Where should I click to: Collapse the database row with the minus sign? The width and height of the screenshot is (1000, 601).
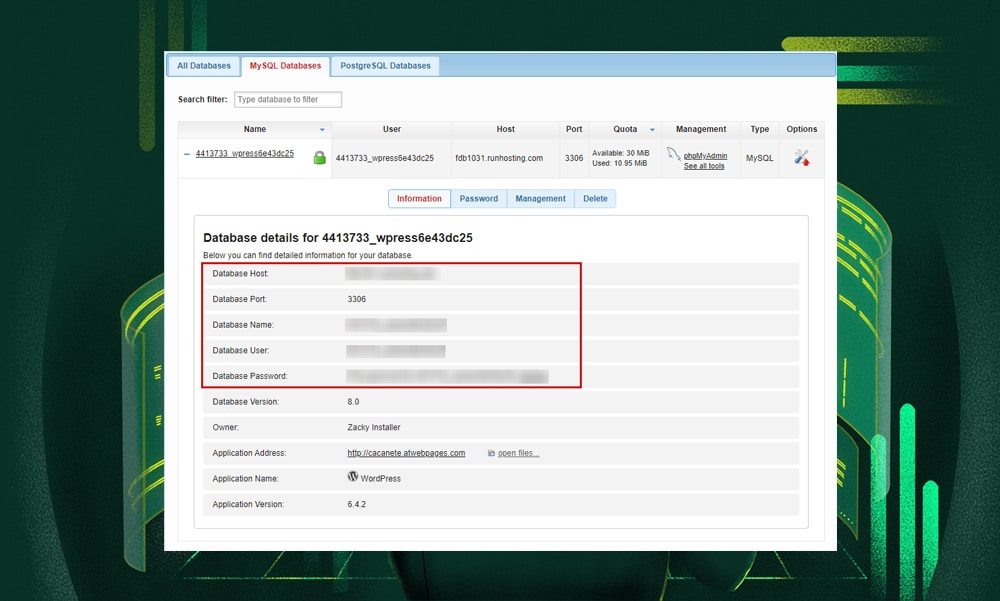[186, 155]
